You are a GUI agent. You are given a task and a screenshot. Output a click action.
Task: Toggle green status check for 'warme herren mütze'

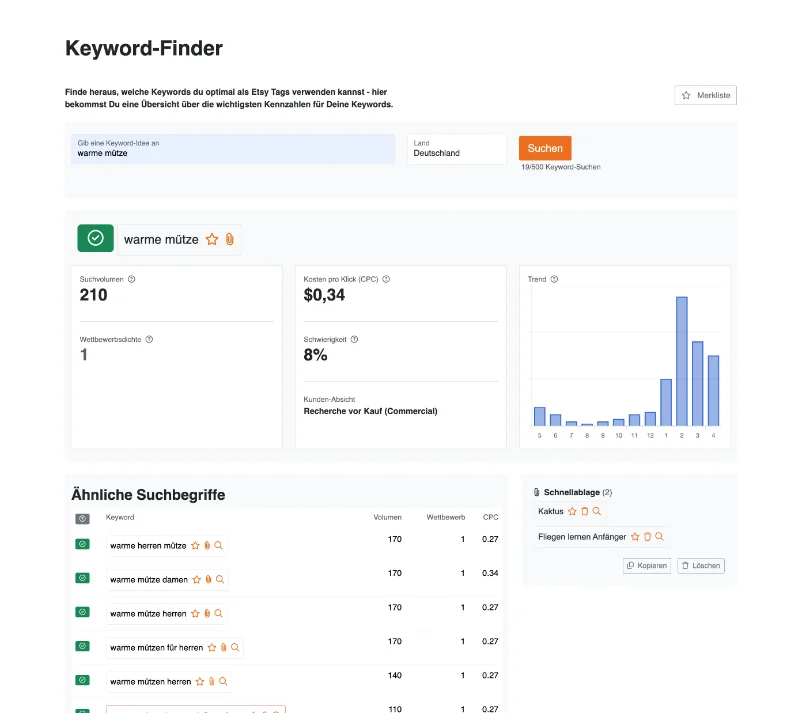[x=82, y=545]
